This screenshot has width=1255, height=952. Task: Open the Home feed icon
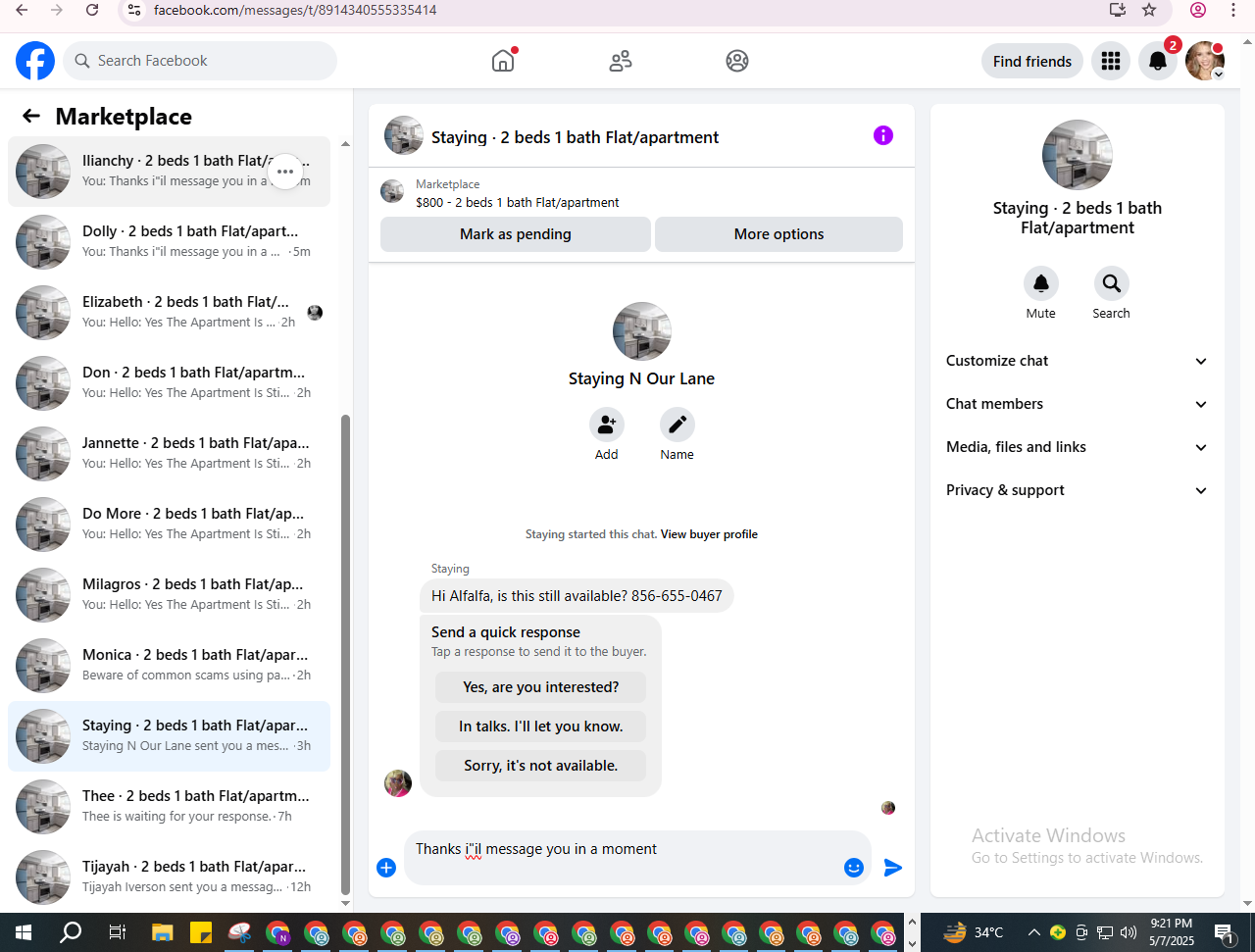(x=503, y=61)
